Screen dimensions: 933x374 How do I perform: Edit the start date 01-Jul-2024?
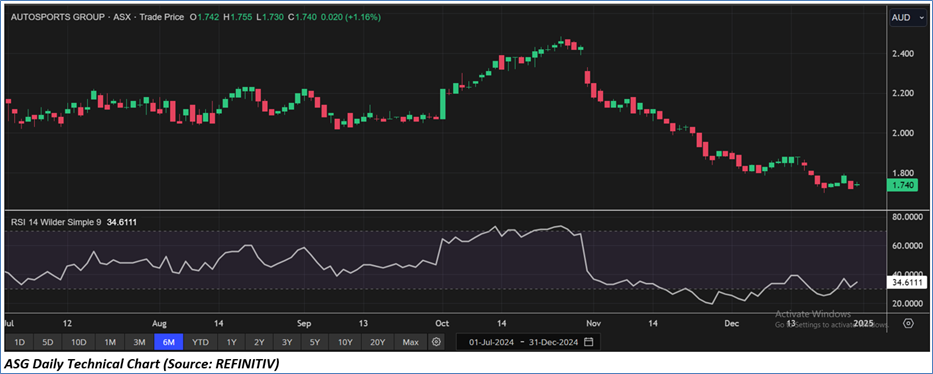point(492,342)
